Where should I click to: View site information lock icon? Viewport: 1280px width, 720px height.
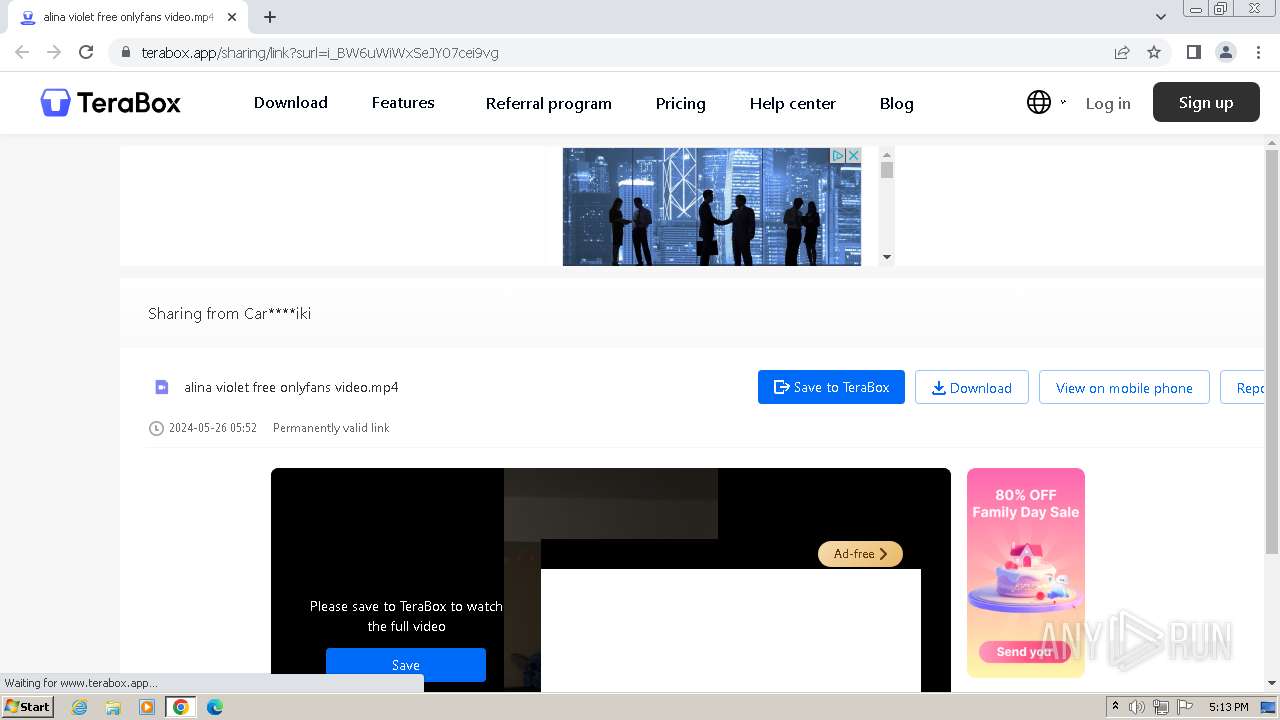pyautogui.click(x=125, y=52)
